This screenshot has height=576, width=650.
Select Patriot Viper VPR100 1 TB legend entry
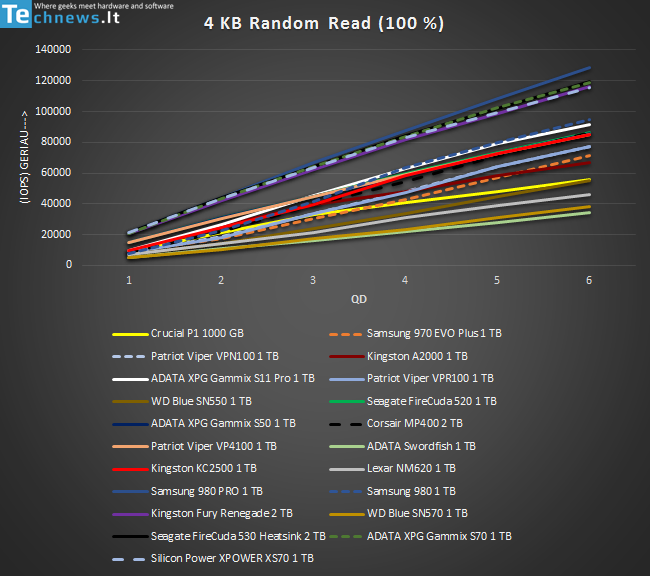click(x=411, y=379)
